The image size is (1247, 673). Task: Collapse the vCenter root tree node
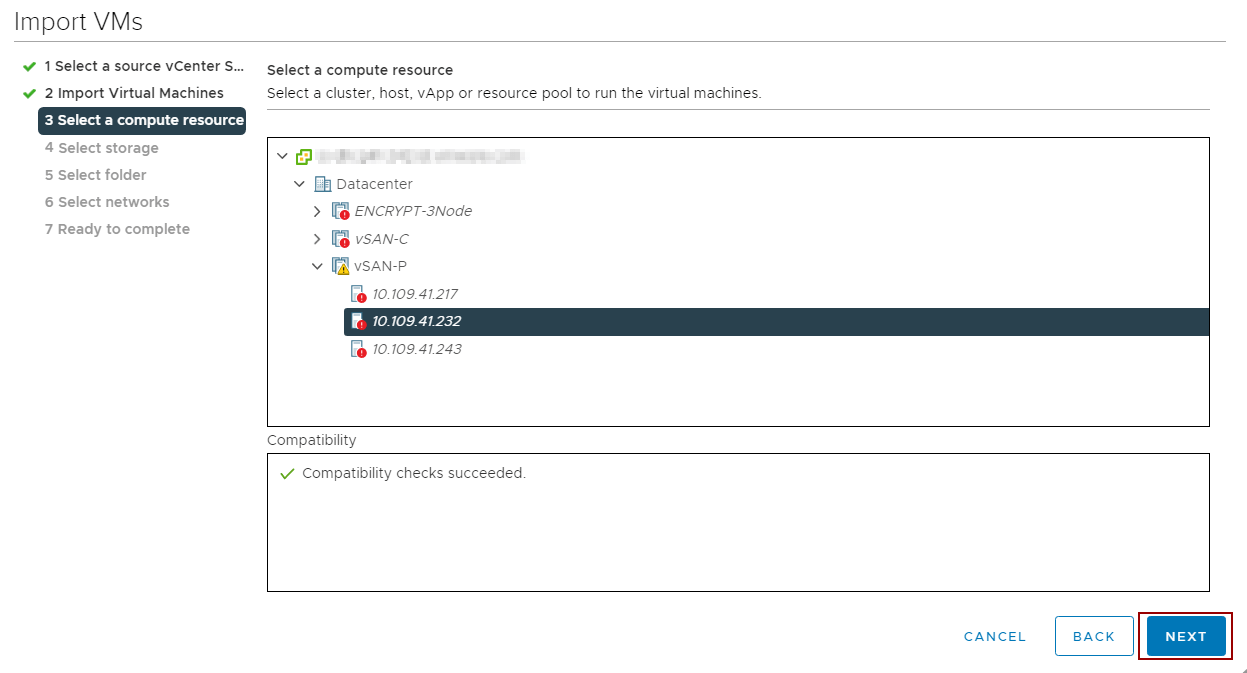click(x=282, y=157)
